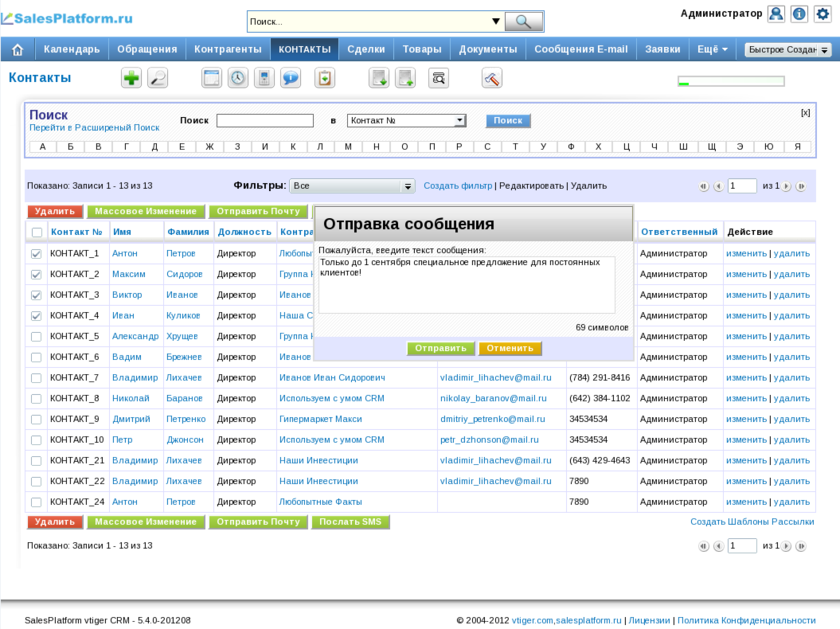Open the calculator icon in the toolbar
The width and height of the screenshot is (840, 629).
pos(264,78)
